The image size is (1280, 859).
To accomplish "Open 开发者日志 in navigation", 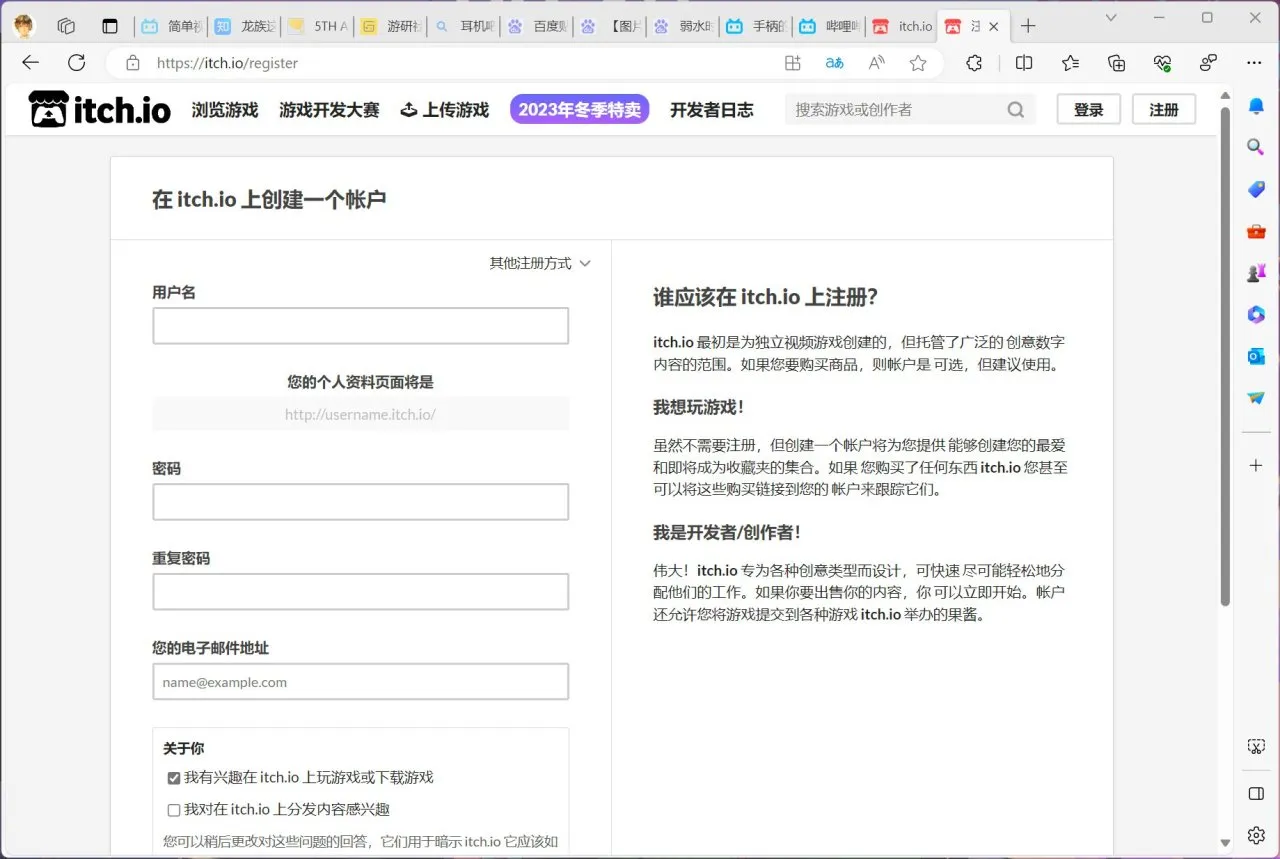I will (712, 110).
